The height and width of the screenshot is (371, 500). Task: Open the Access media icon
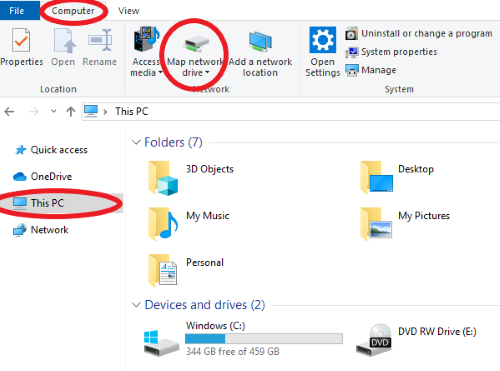(x=146, y=39)
